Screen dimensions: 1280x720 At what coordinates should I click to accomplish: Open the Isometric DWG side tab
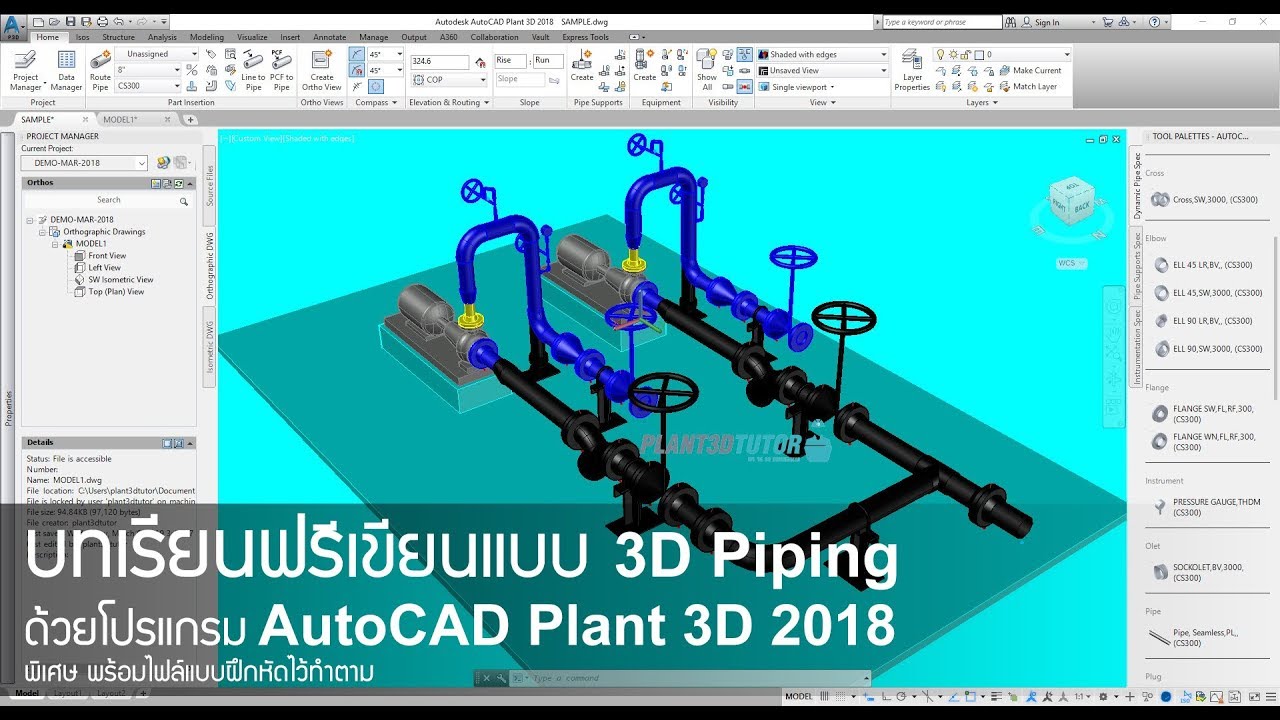tap(210, 346)
